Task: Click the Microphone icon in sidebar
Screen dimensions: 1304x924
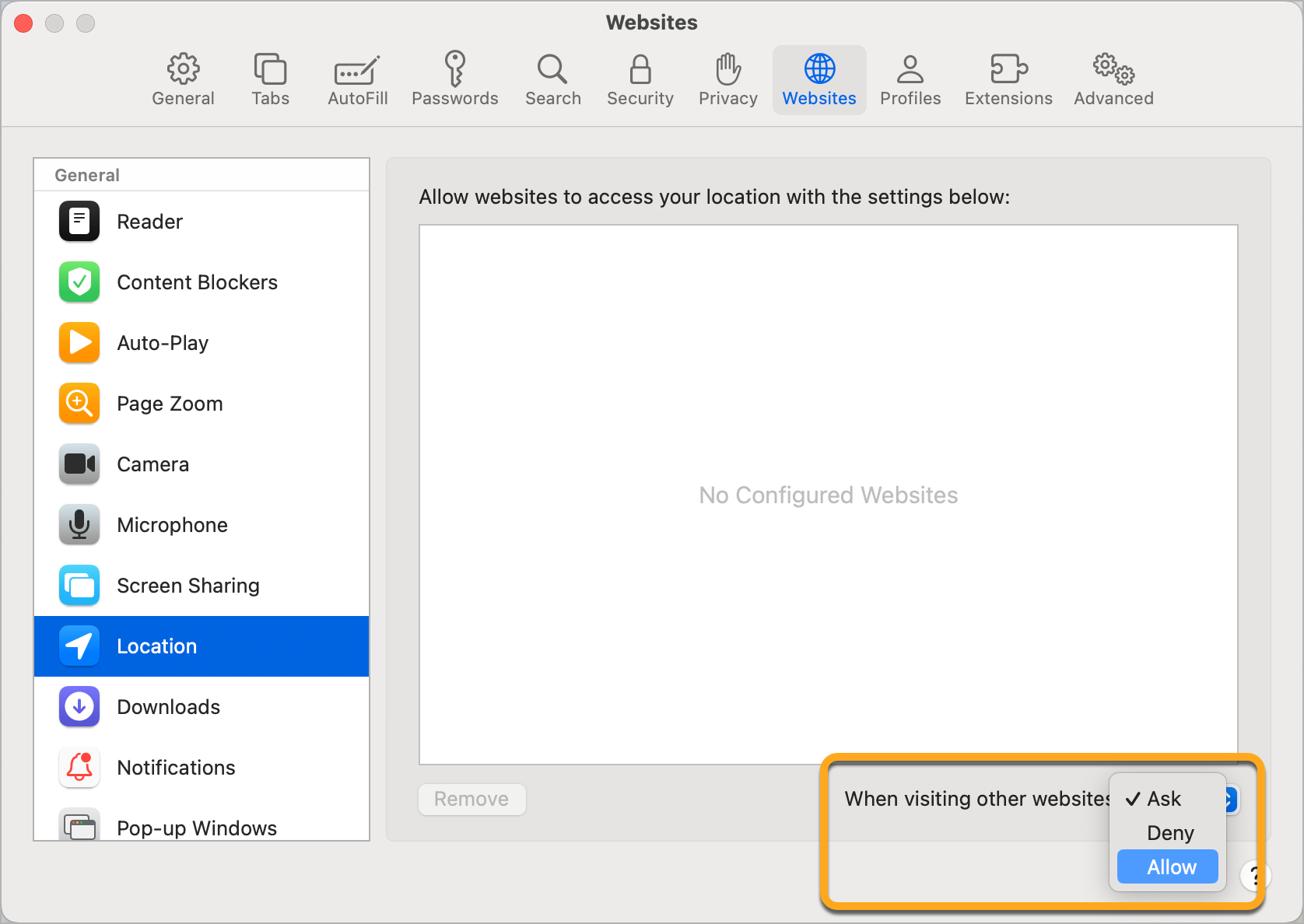Action: 79,525
